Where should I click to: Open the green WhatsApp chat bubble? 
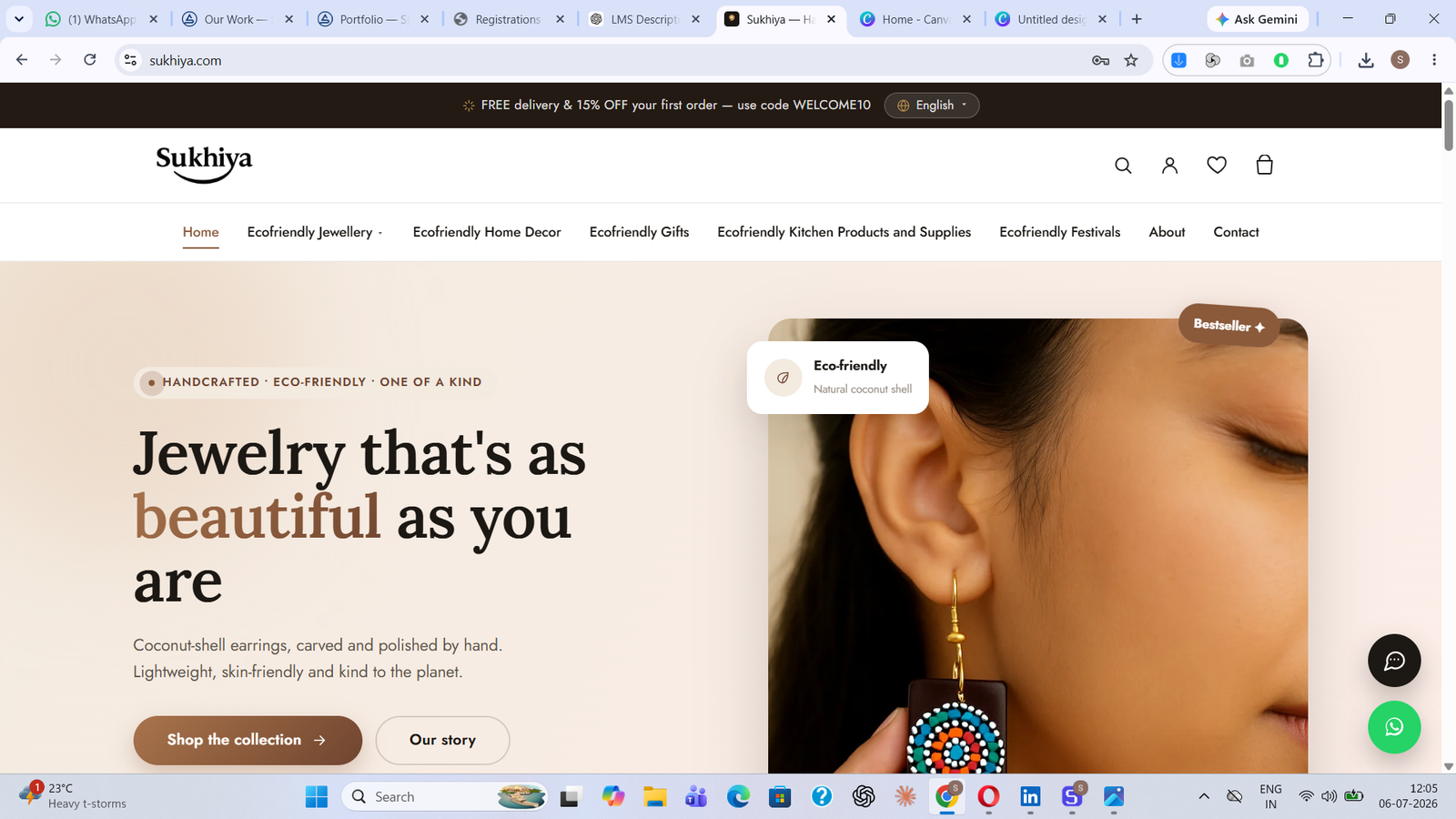point(1394,727)
